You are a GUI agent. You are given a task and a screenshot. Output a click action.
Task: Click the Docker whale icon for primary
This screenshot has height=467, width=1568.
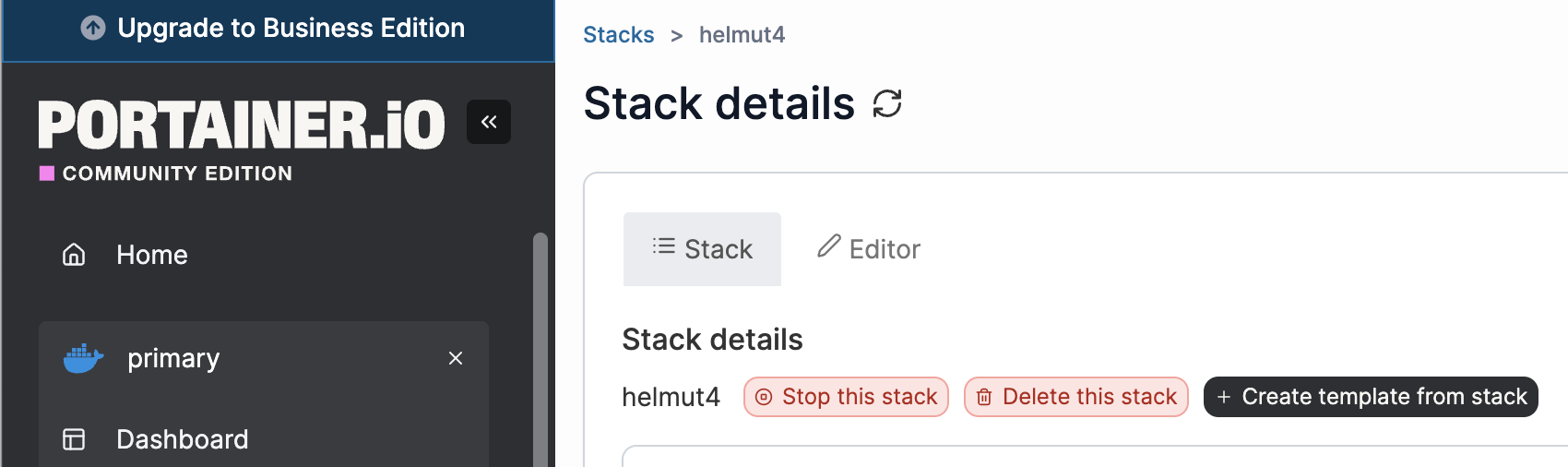(83, 358)
